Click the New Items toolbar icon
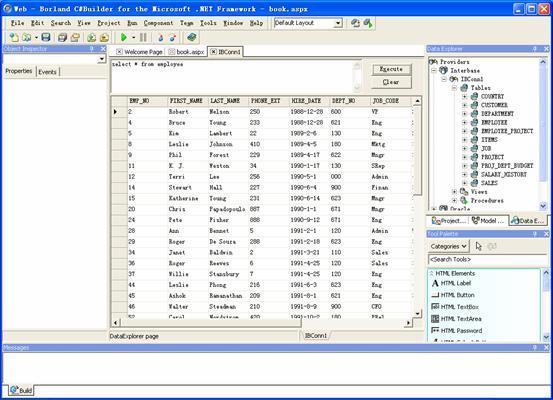This screenshot has width=553, height=400. coord(14,37)
